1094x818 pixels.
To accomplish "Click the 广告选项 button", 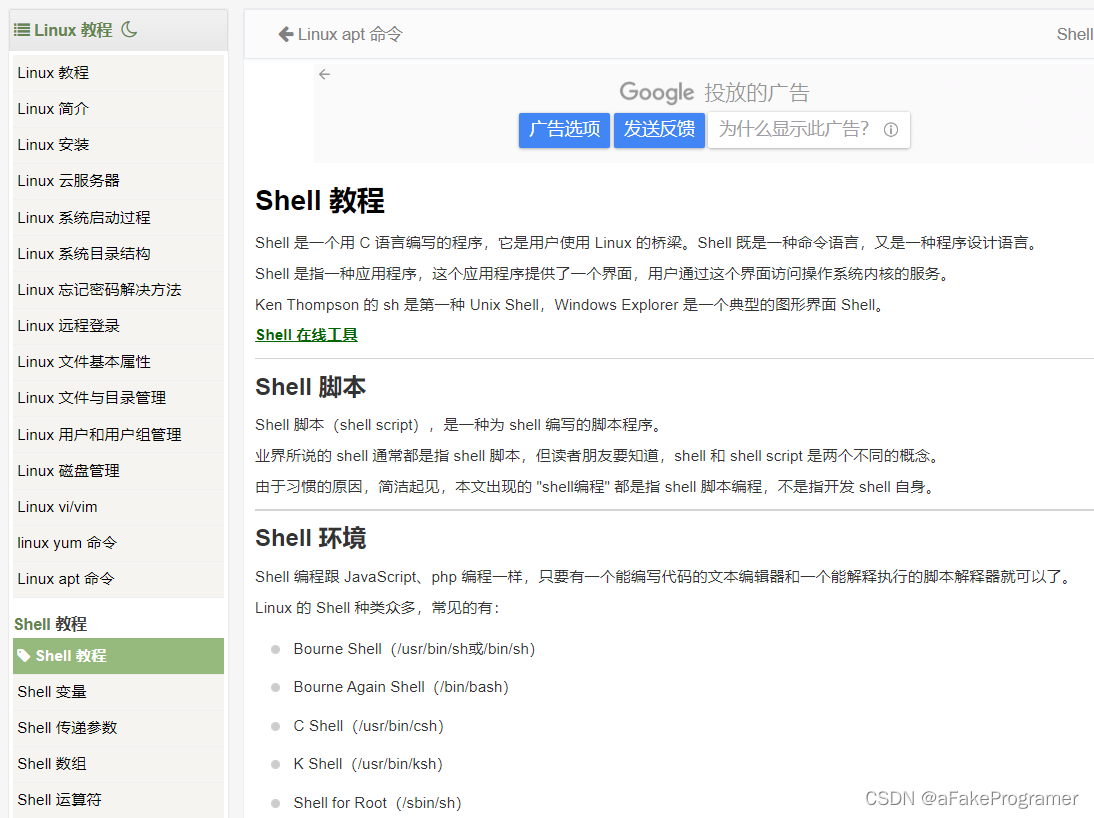I will [564, 130].
